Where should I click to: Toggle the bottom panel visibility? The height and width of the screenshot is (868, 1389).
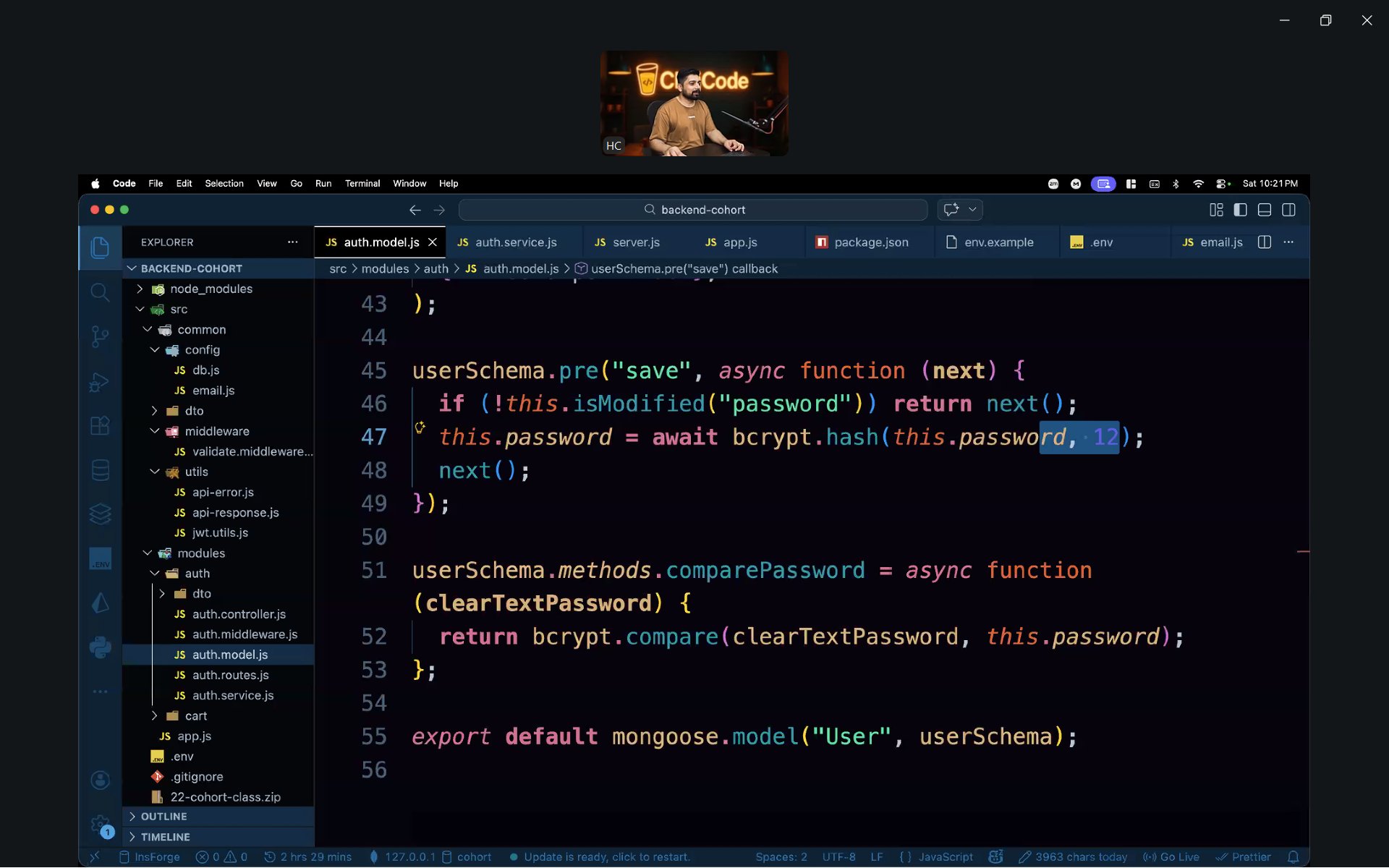1265,210
